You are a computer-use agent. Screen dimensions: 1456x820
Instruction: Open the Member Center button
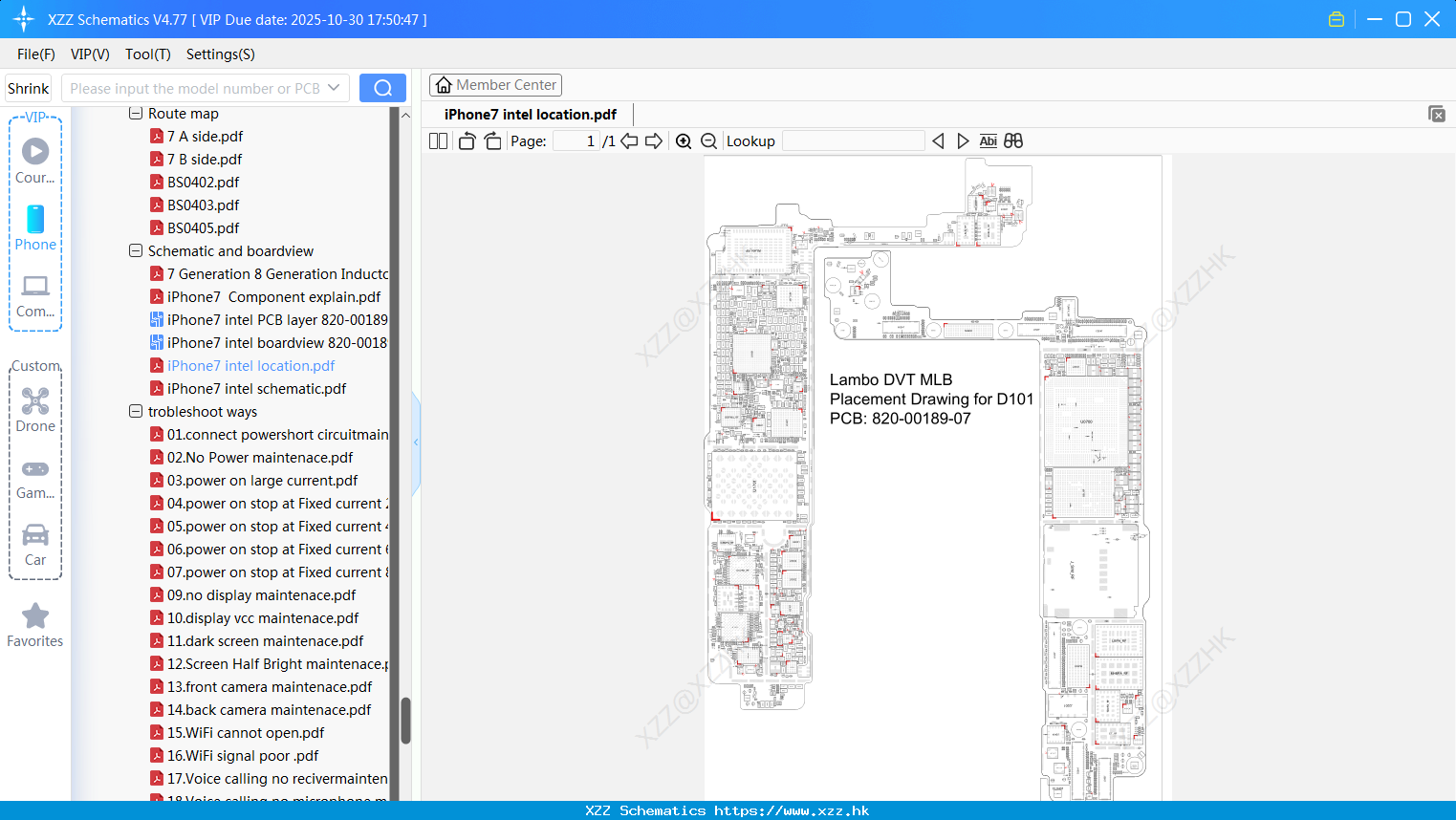pyautogui.click(x=495, y=85)
